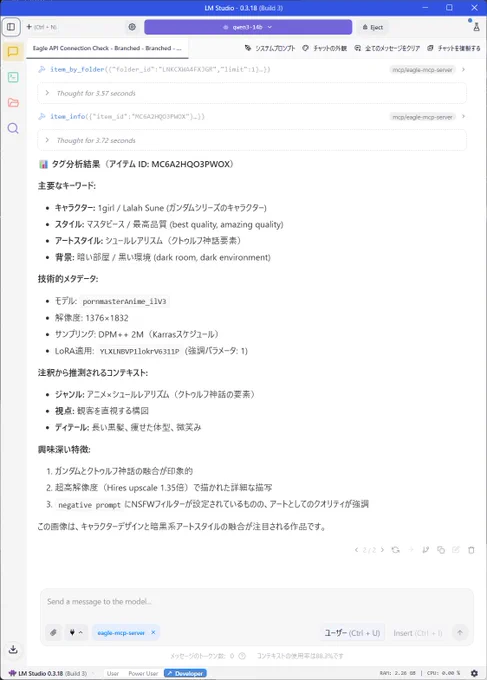Click the mcp/eagle-mcp-server badge on item_by_folder
The height and width of the screenshot is (680, 487).
[422, 69]
